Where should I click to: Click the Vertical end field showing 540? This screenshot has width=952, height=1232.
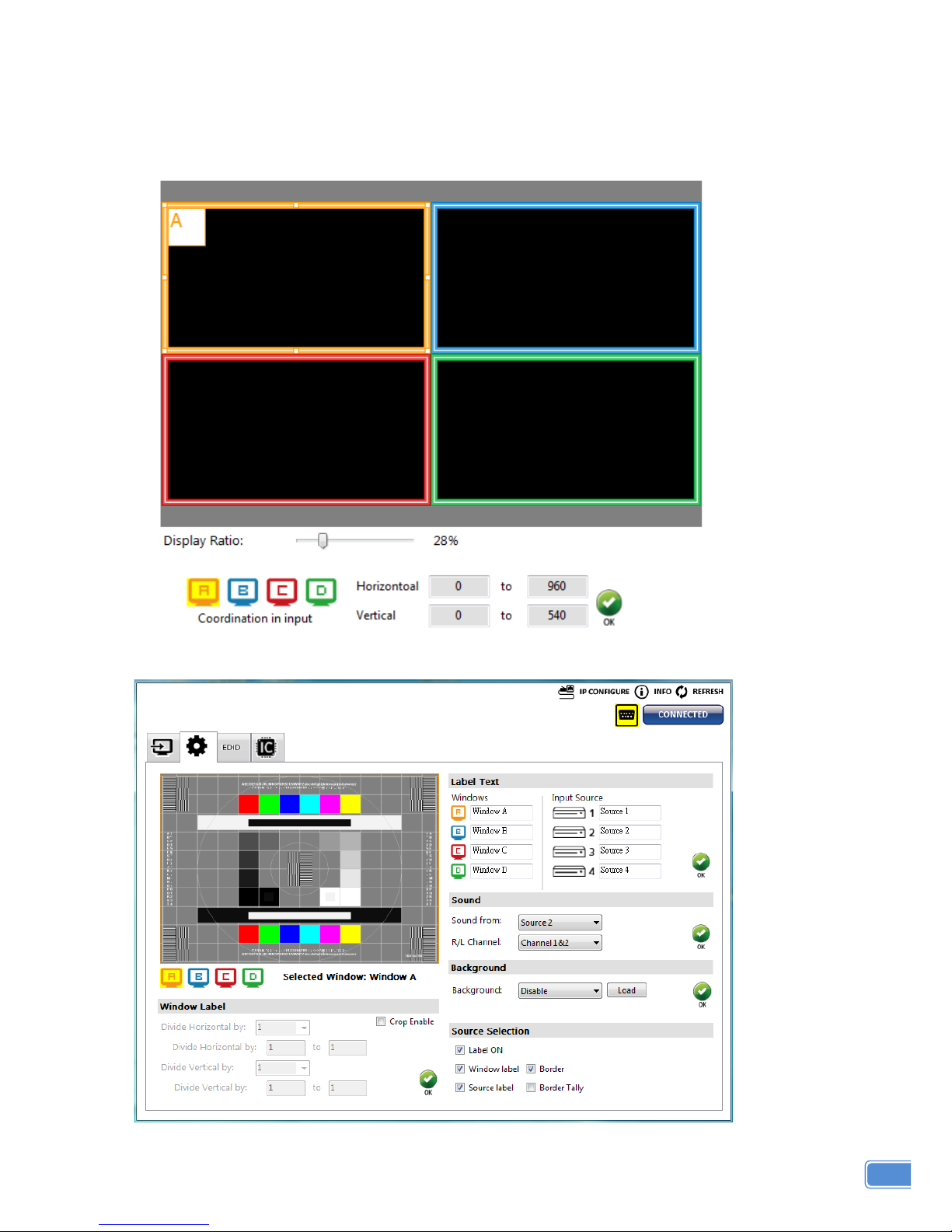tap(556, 615)
